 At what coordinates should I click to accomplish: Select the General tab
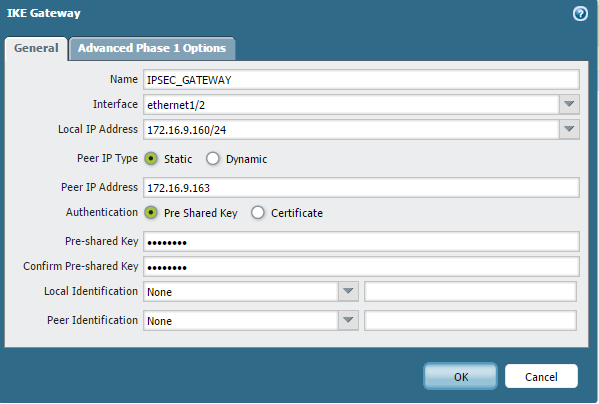pos(36,48)
